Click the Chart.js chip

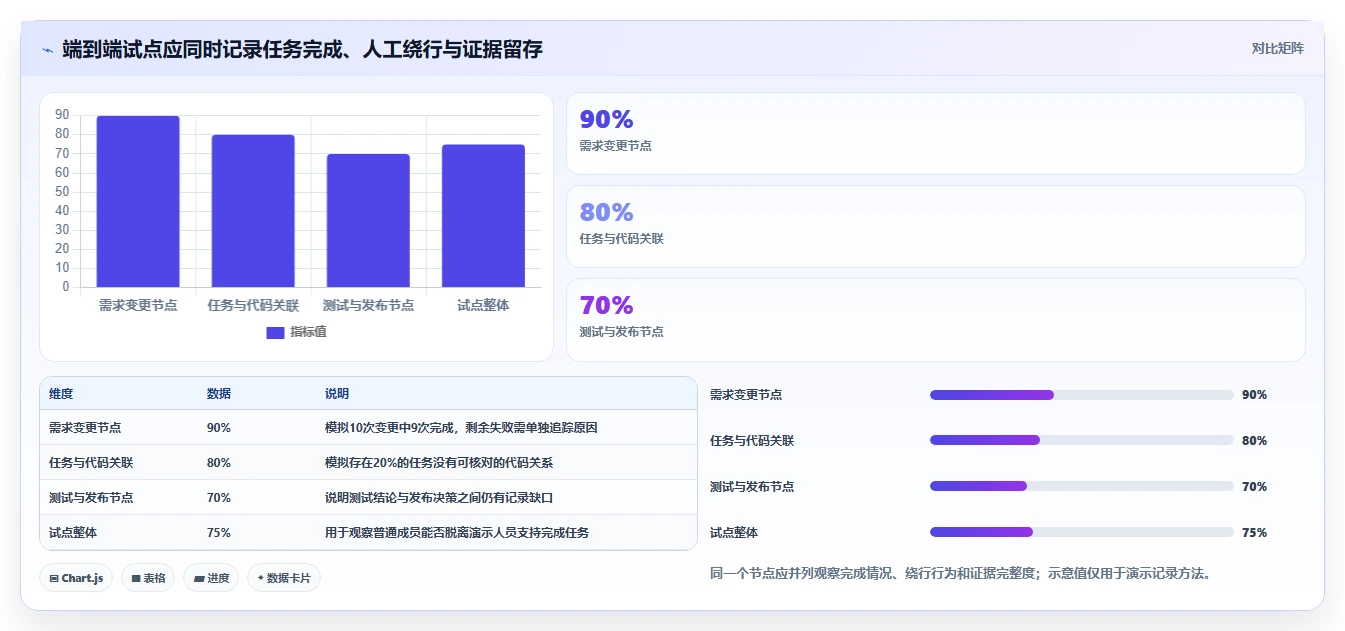point(76,578)
